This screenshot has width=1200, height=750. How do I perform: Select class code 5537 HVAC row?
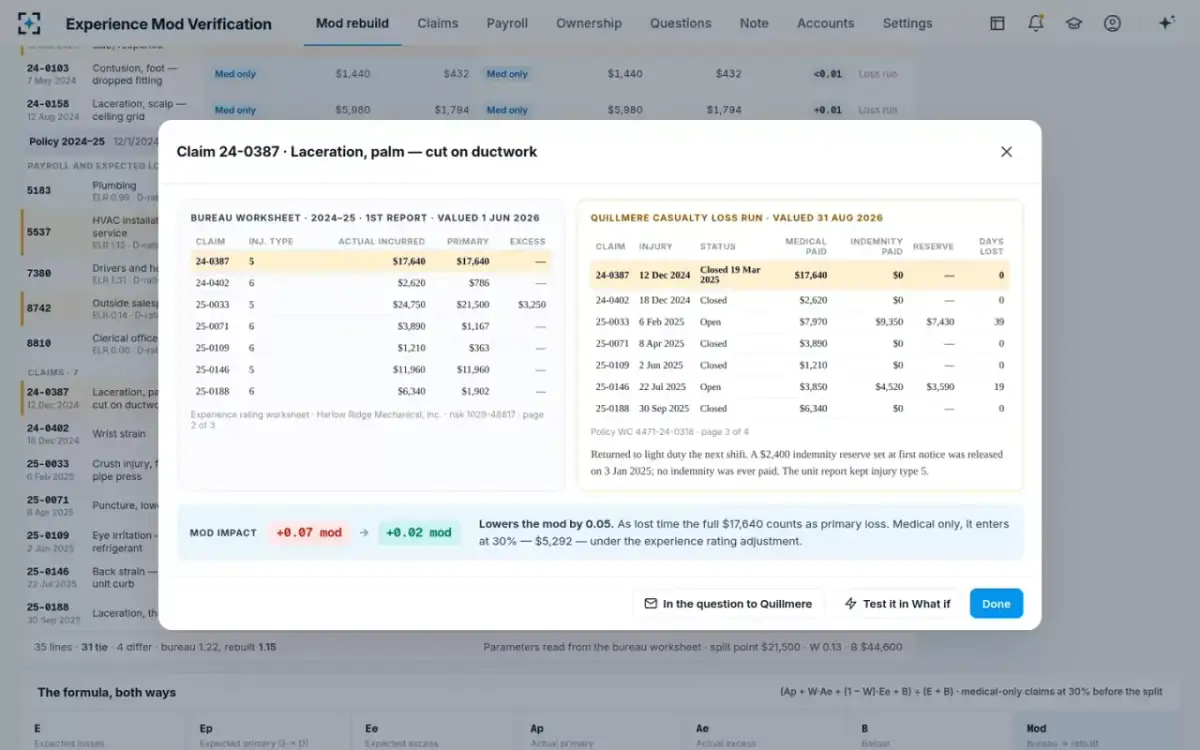tap(90, 232)
